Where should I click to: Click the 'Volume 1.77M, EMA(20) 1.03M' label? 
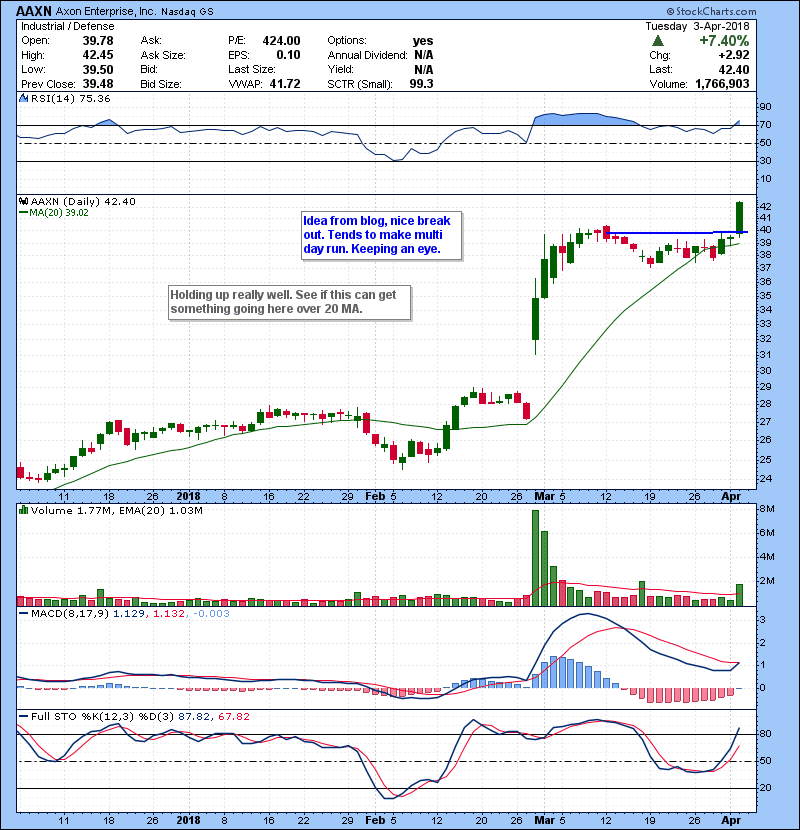(116, 510)
